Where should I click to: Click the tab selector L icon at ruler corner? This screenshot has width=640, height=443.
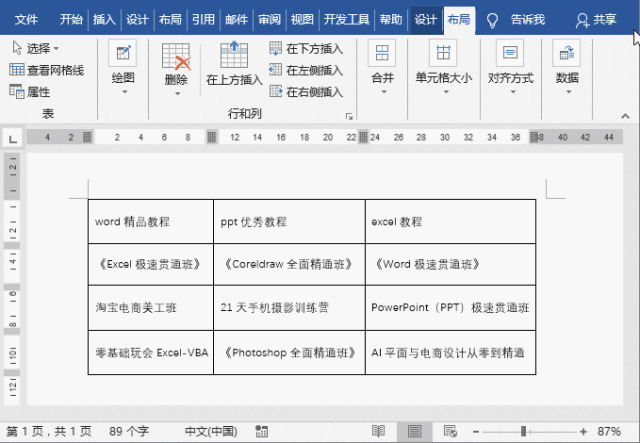pyautogui.click(x=13, y=138)
